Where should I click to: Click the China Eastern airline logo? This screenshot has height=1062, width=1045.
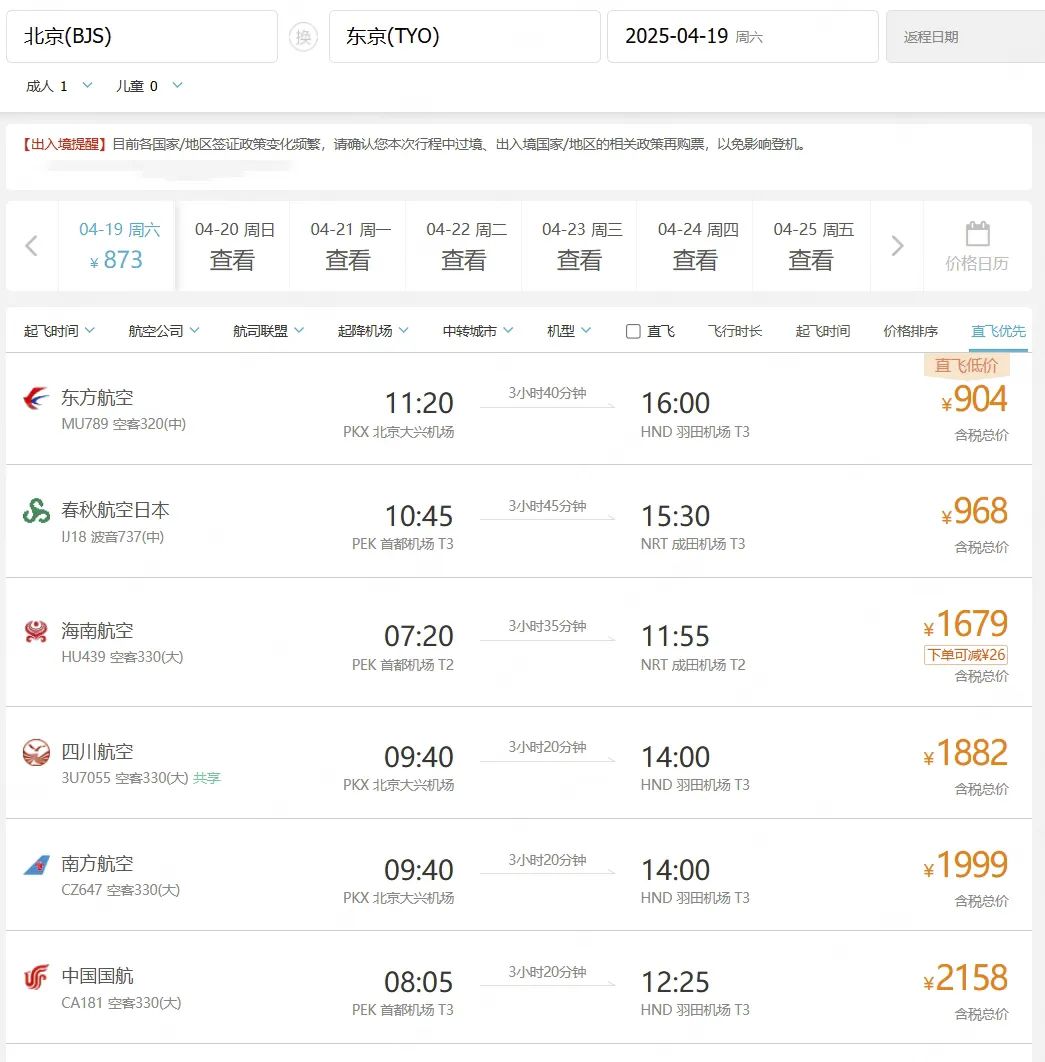(x=36, y=399)
